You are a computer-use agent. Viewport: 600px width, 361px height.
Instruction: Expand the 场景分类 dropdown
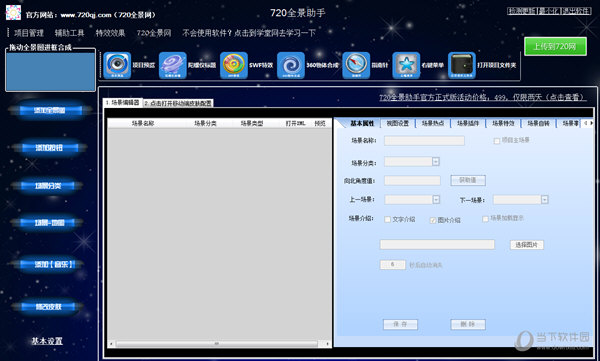coord(436,162)
